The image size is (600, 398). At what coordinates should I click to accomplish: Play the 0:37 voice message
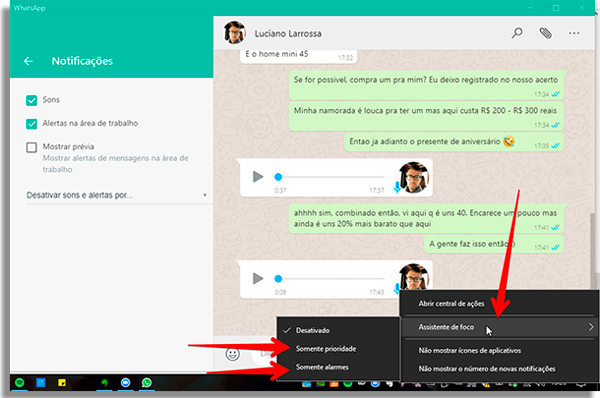[x=258, y=177]
